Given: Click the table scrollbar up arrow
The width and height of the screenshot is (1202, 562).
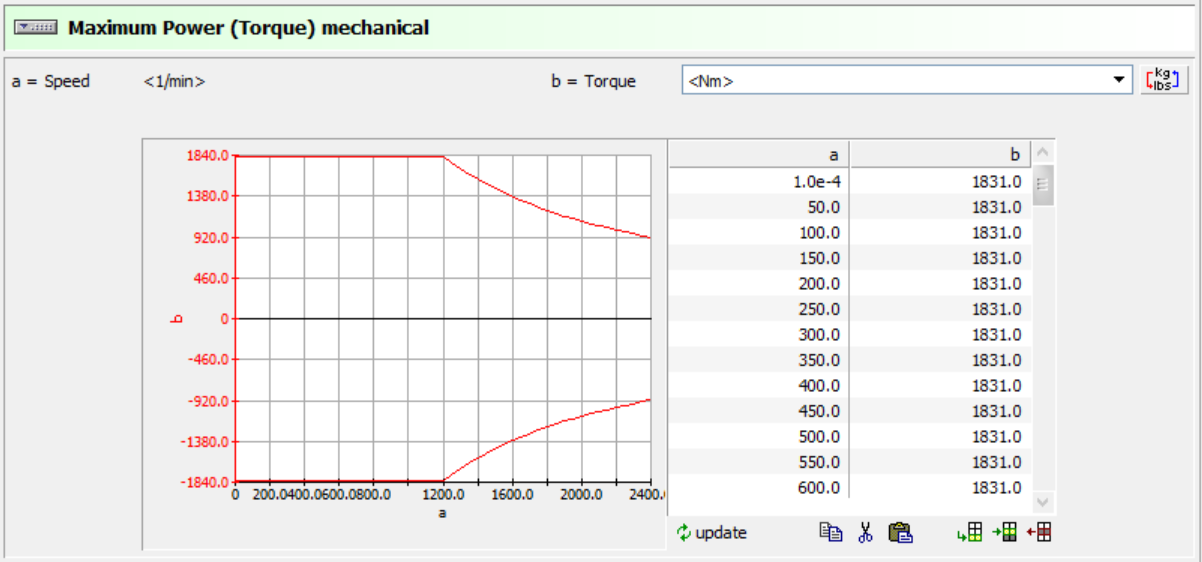Looking at the screenshot, I should point(1043,153).
